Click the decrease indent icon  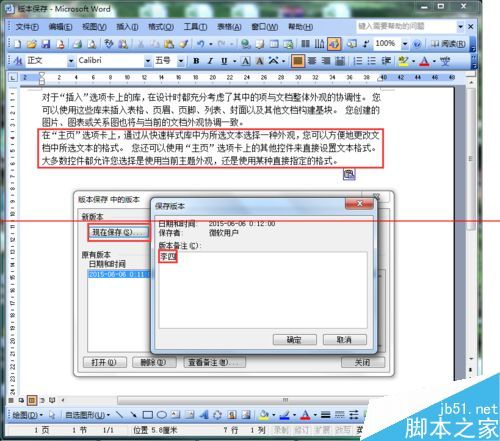pos(386,61)
